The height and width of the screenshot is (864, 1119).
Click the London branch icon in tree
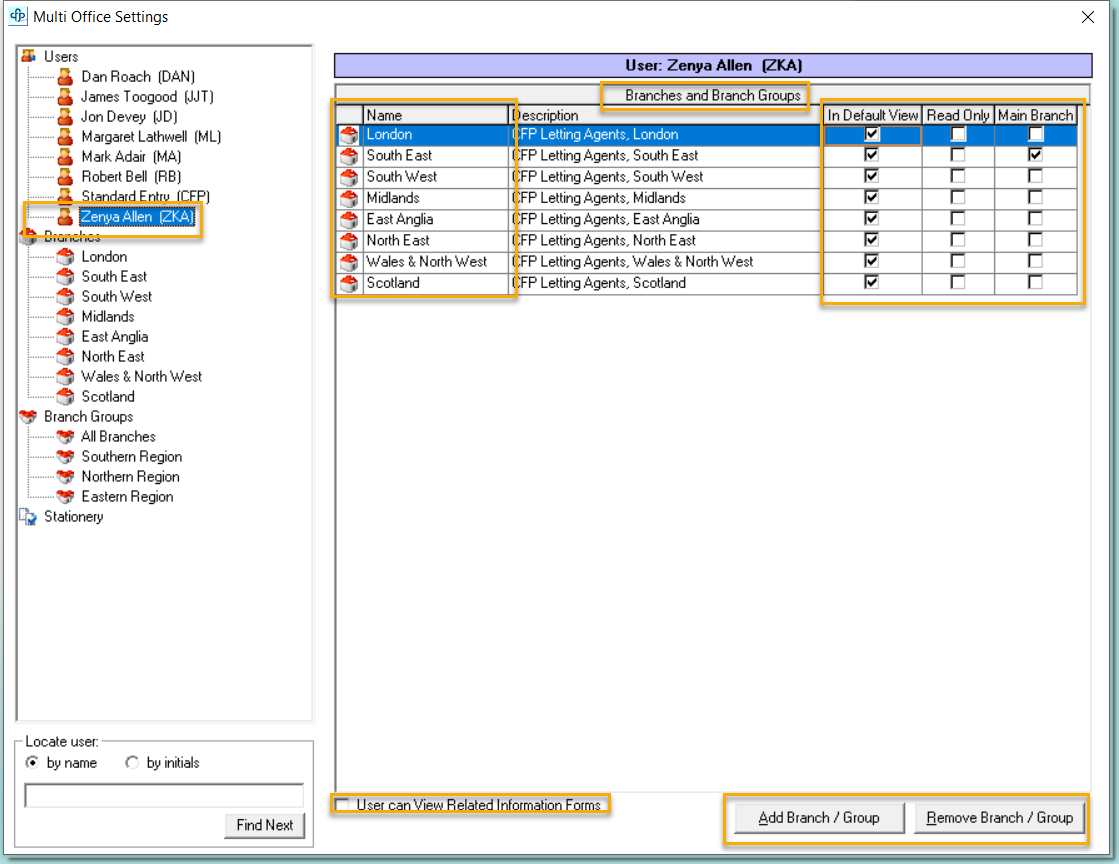tap(66, 256)
